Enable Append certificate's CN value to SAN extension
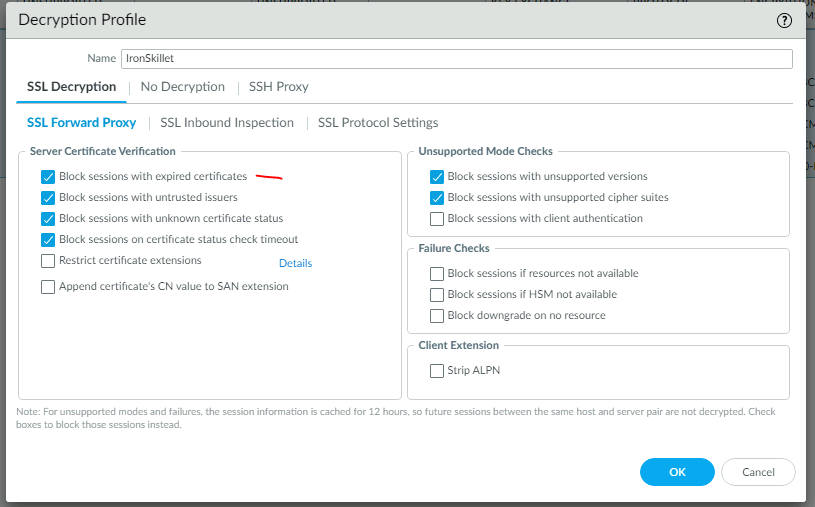This screenshot has height=507, width=815. pos(49,287)
